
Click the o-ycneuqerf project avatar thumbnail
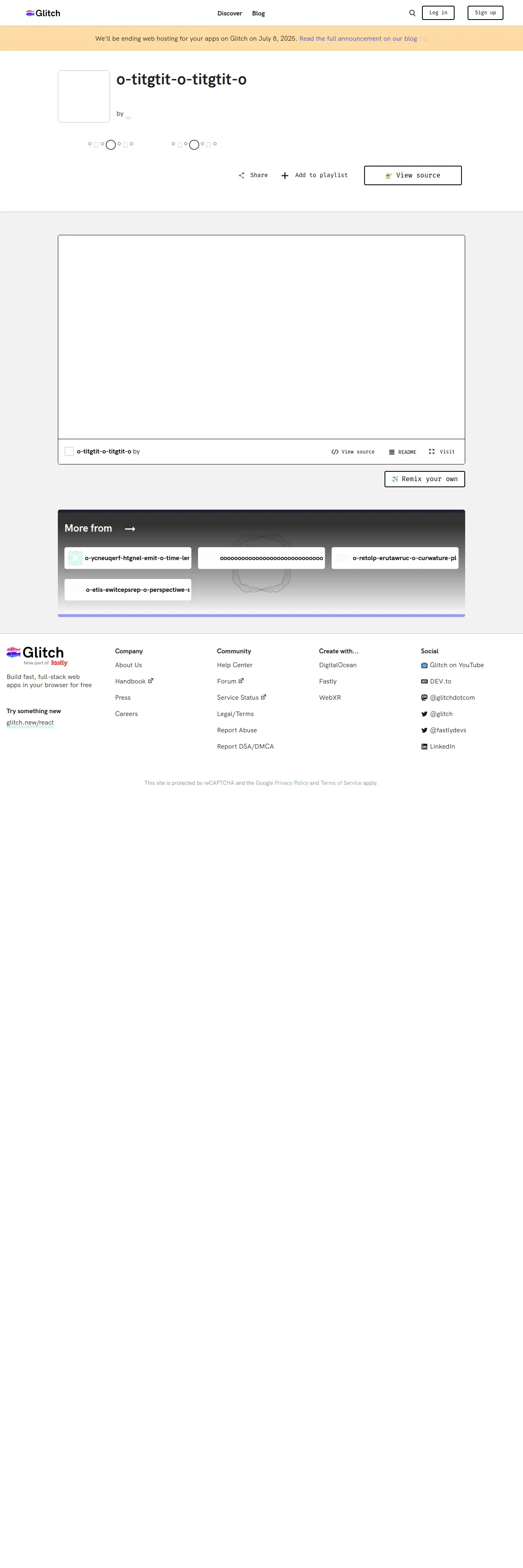point(75,558)
